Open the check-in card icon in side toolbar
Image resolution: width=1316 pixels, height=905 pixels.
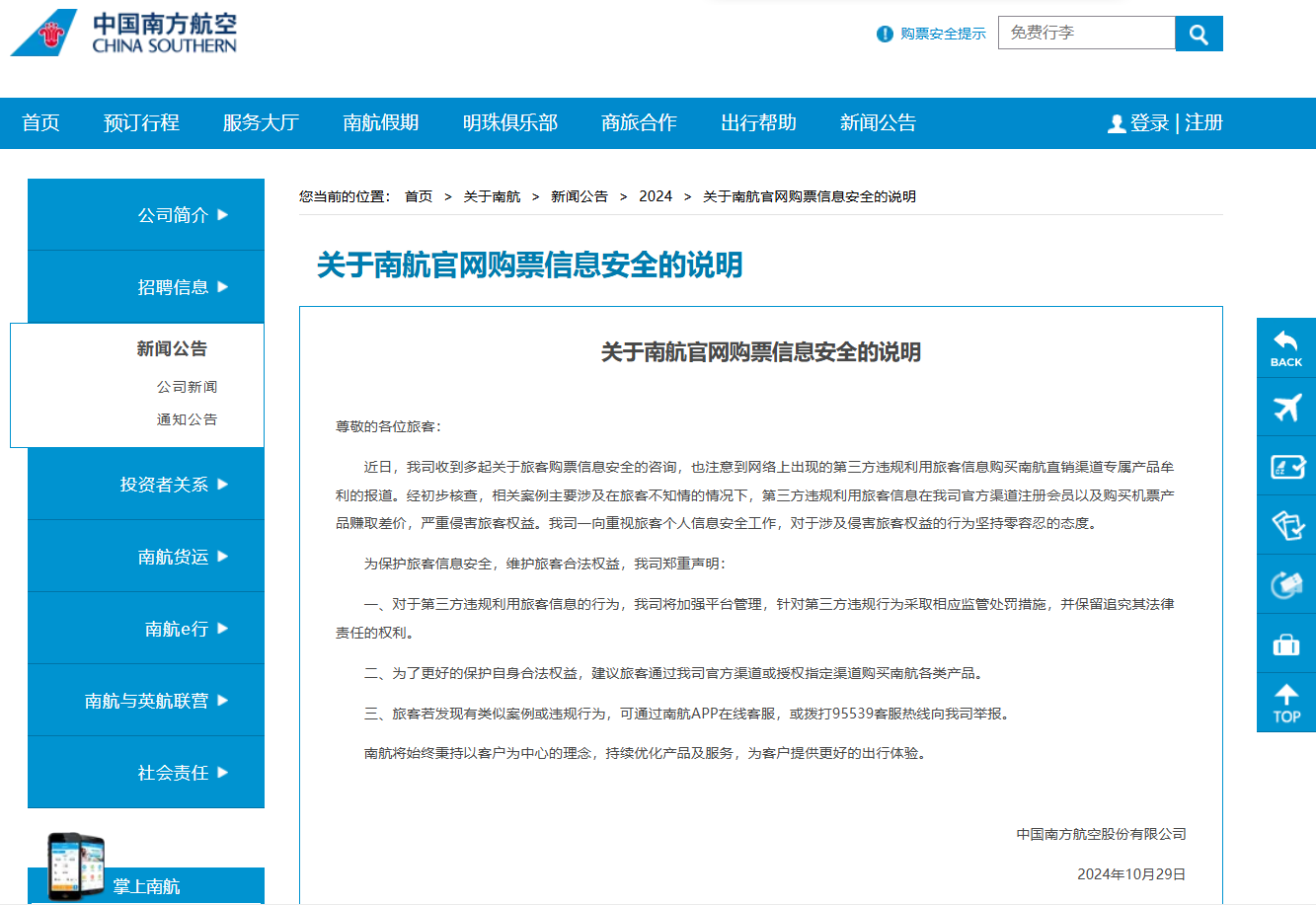point(1285,466)
